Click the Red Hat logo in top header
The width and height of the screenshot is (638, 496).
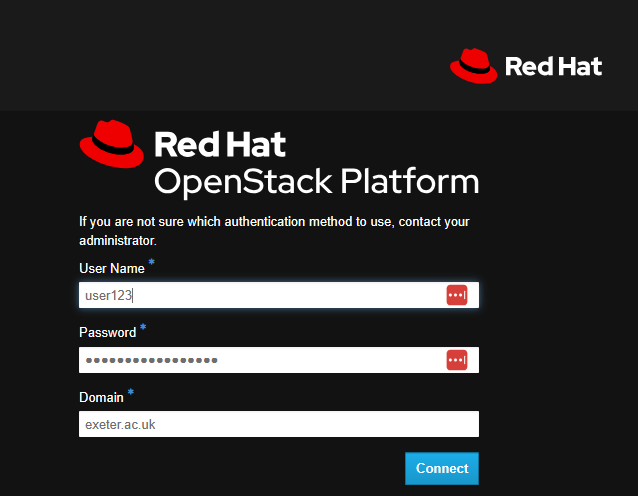click(526, 66)
